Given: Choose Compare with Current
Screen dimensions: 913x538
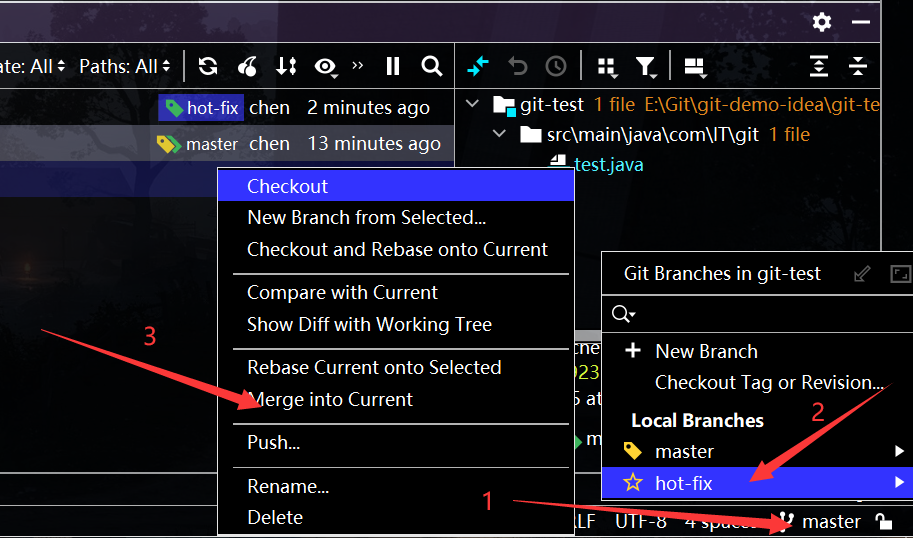Looking at the screenshot, I should pyautogui.click(x=396, y=292).
